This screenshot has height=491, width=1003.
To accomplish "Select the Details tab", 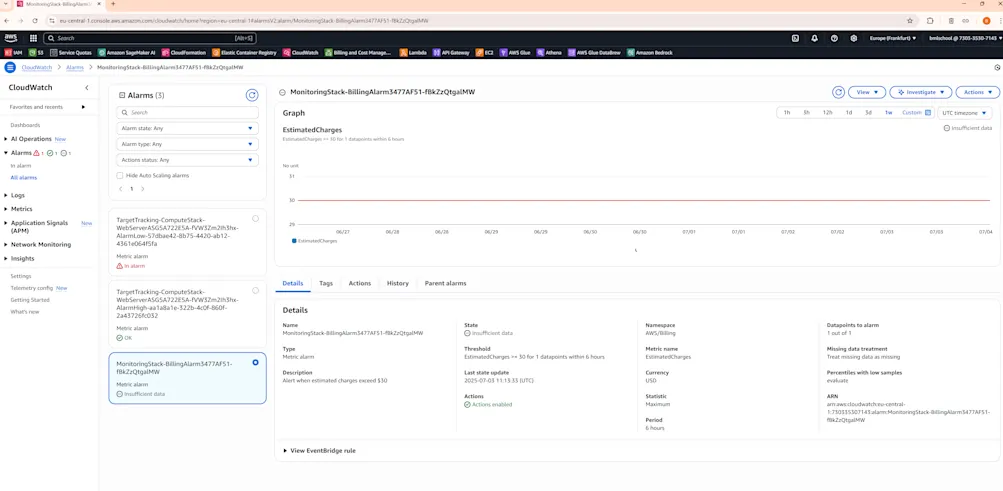I will 293,283.
